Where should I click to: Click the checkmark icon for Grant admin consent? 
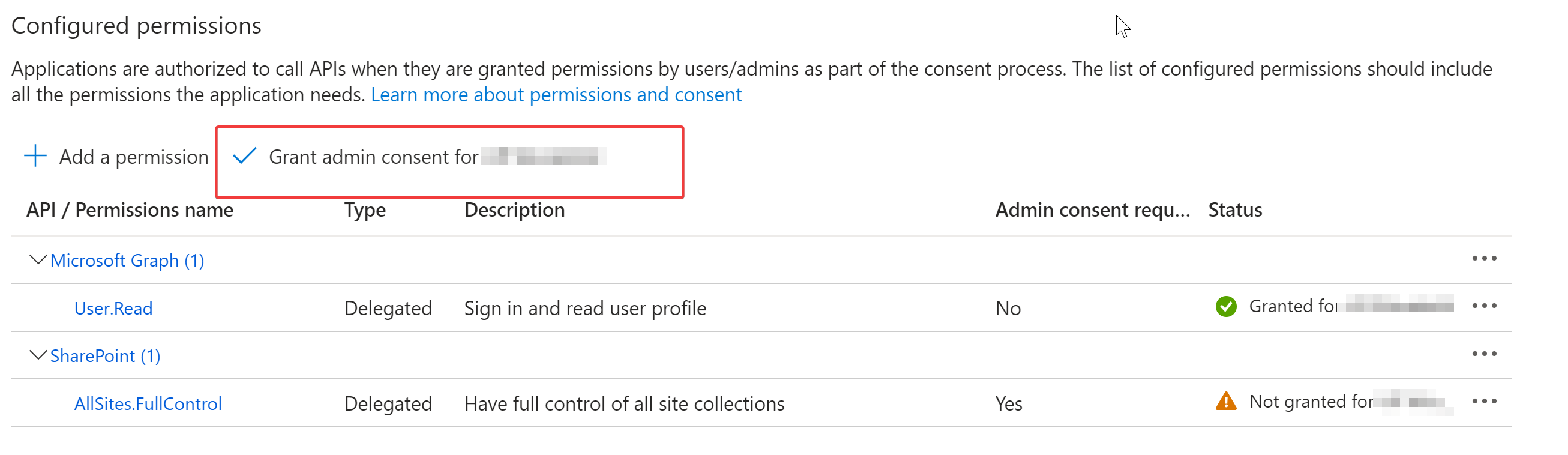[x=245, y=156]
